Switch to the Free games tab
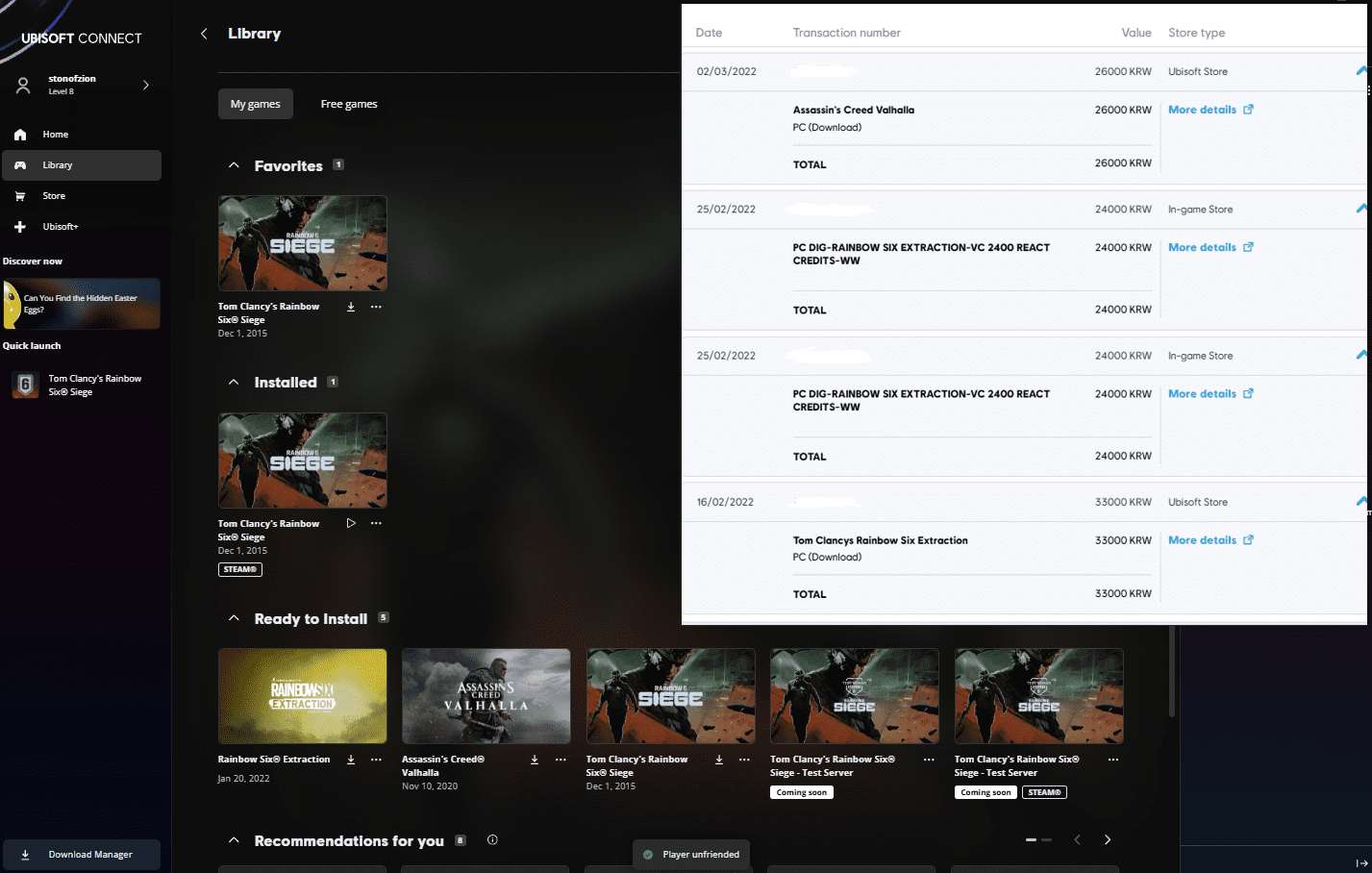Image resolution: width=1372 pixels, height=873 pixels. tap(348, 103)
